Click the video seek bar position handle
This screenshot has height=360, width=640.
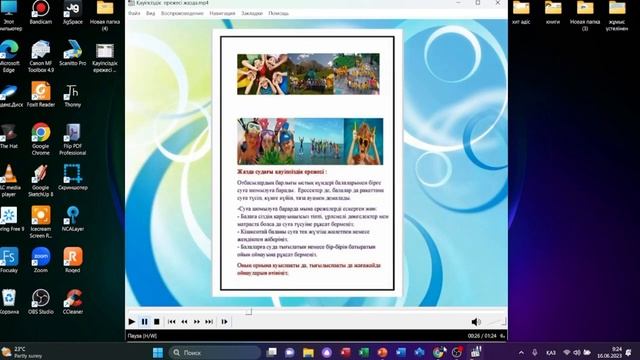(249, 312)
